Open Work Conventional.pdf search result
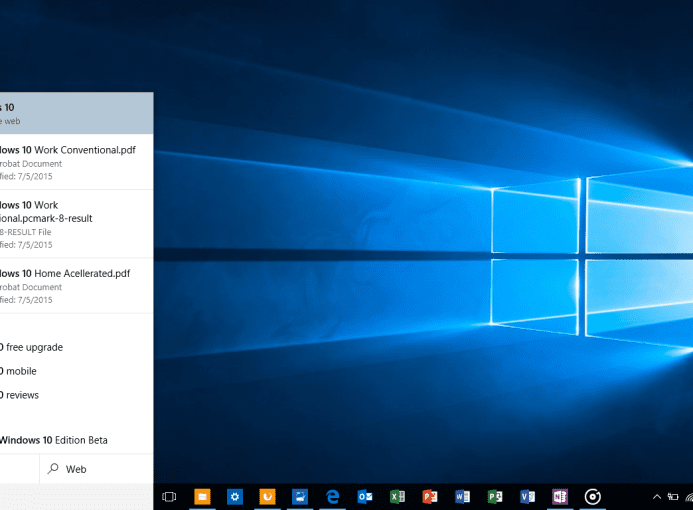The height and width of the screenshot is (510, 693). pyautogui.click(x=76, y=162)
